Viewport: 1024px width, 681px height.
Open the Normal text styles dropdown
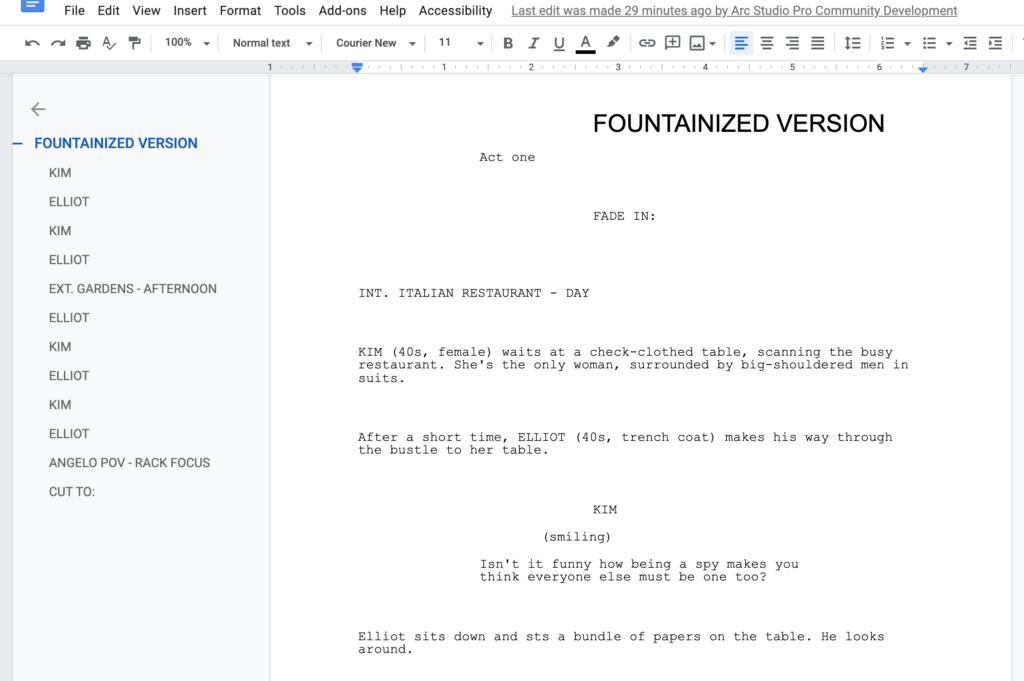tap(270, 43)
